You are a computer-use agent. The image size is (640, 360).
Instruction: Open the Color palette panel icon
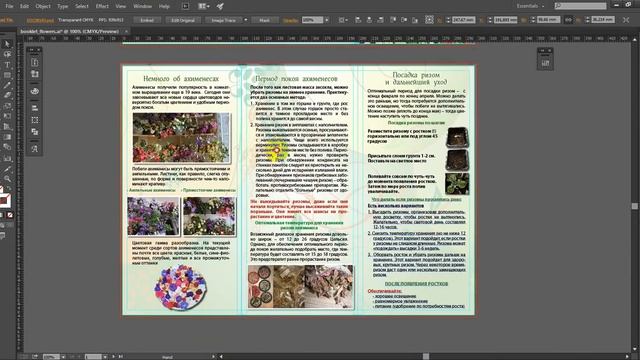point(35,91)
